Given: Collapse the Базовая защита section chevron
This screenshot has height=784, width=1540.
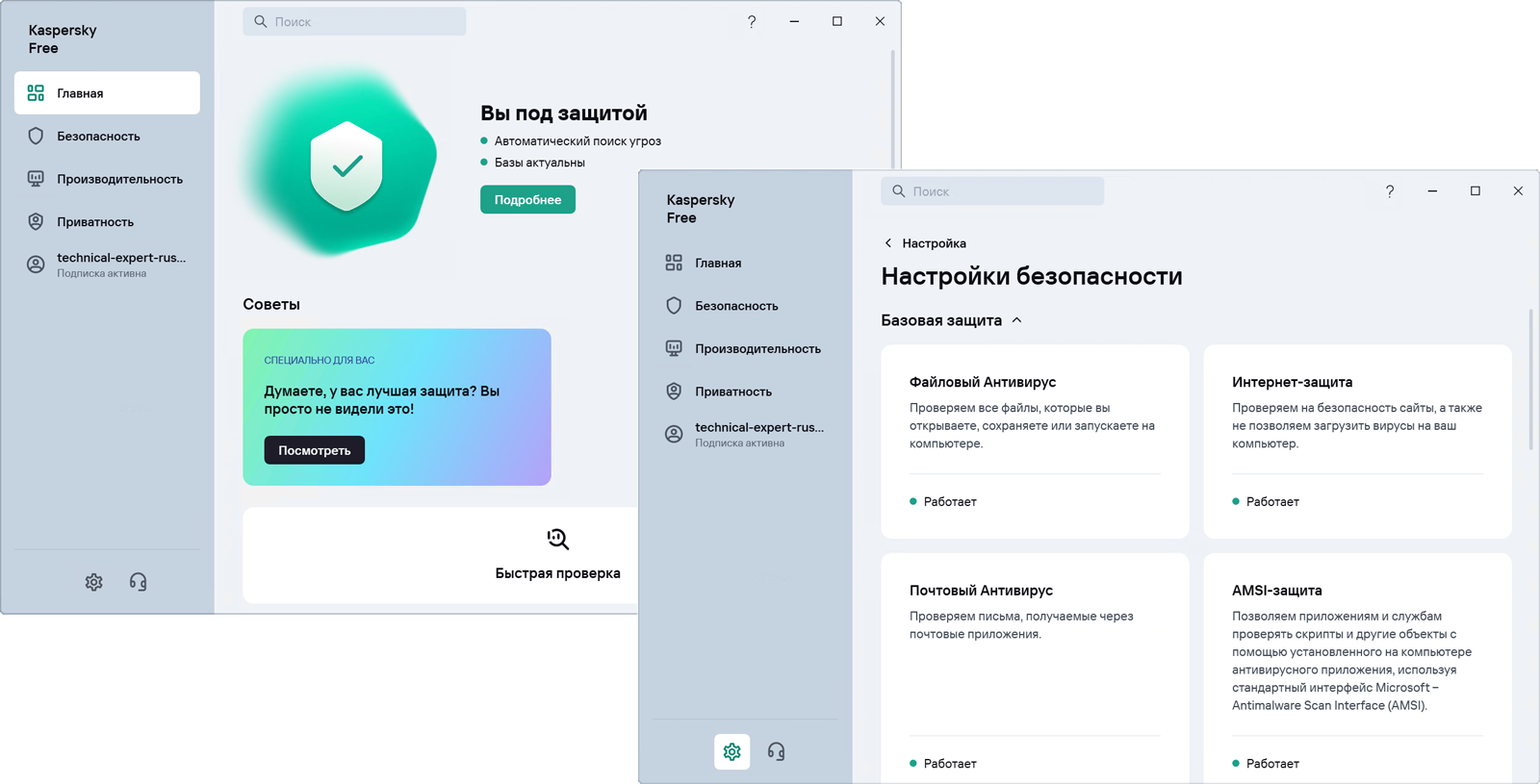Looking at the screenshot, I should click(1016, 320).
